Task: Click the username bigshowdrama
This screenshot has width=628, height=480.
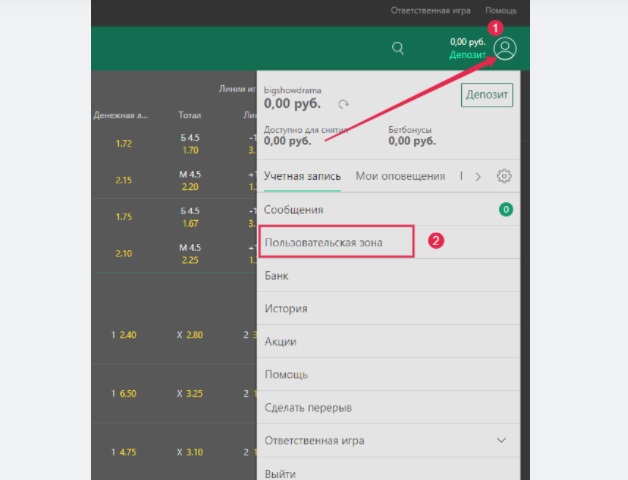Action: click(292, 91)
